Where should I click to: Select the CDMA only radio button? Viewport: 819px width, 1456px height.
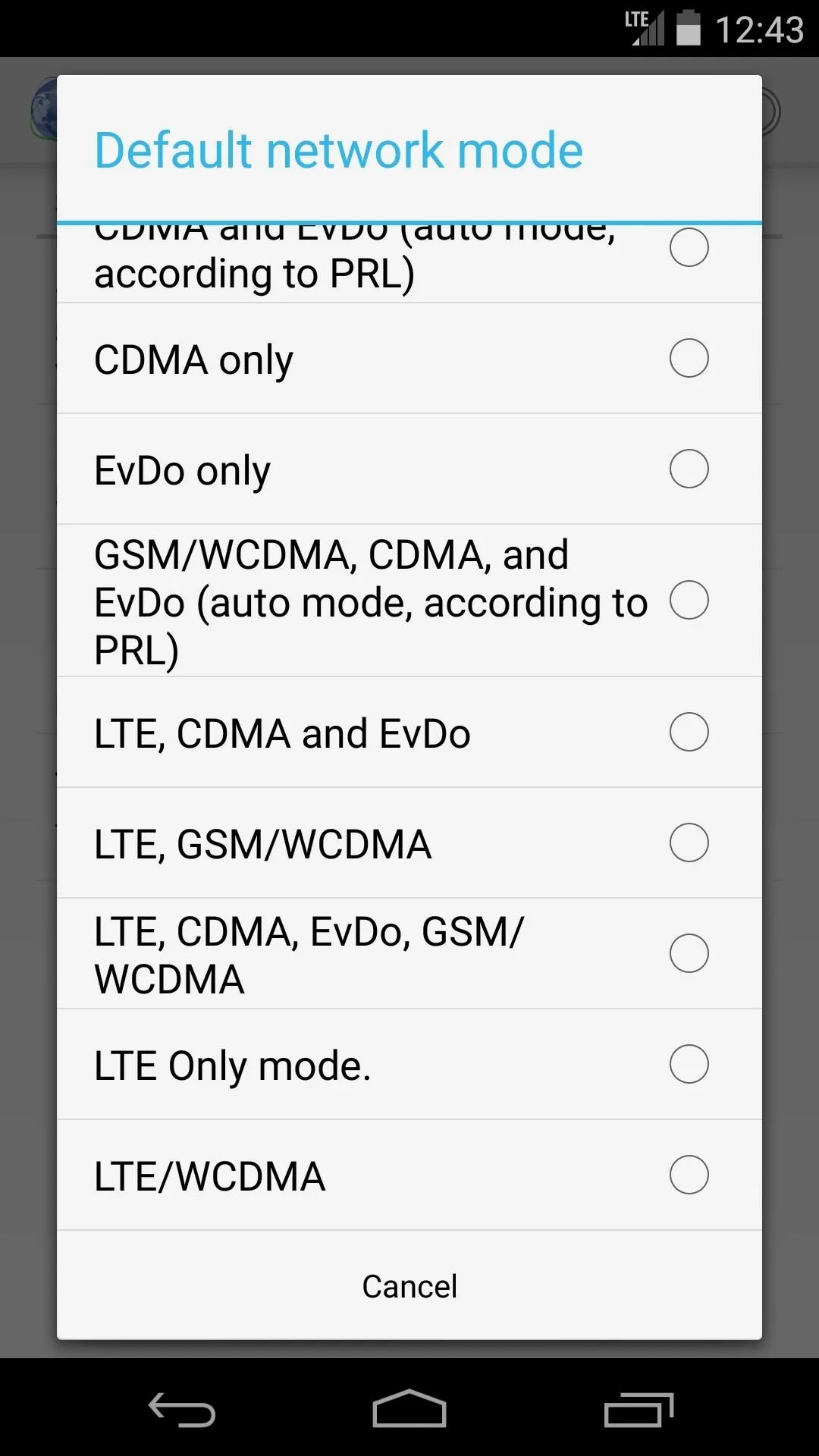pyautogui.click(x=689, y=358)
